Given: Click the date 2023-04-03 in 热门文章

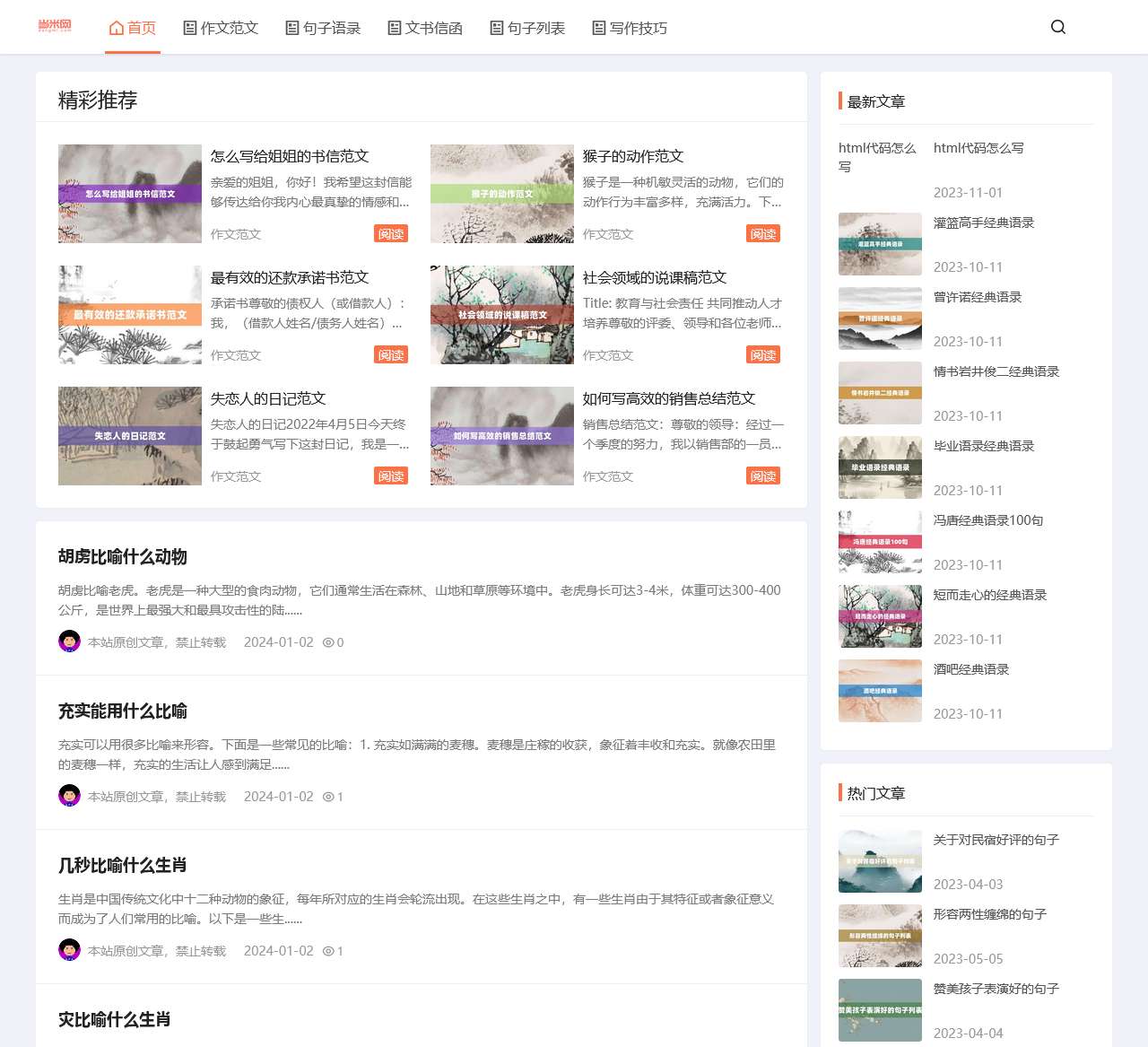Looking at the screenshot, I should click(968, 885).
